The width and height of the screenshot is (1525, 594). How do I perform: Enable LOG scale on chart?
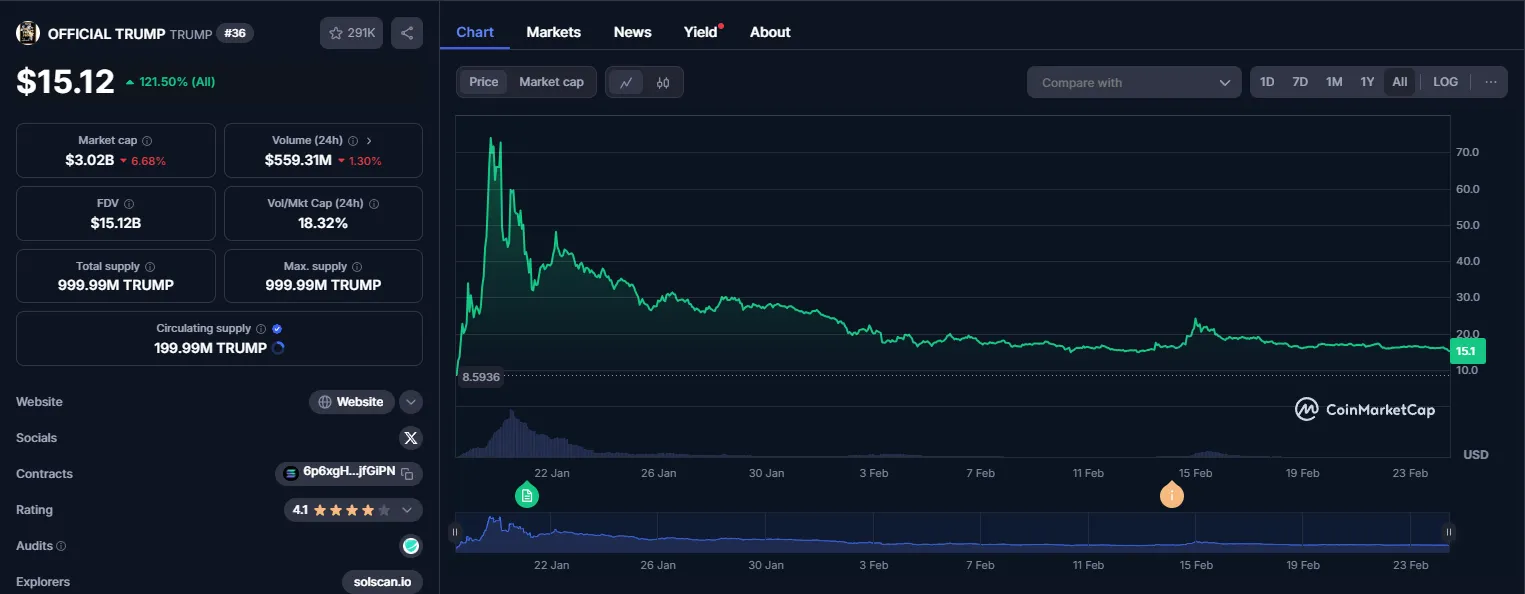1445,82
